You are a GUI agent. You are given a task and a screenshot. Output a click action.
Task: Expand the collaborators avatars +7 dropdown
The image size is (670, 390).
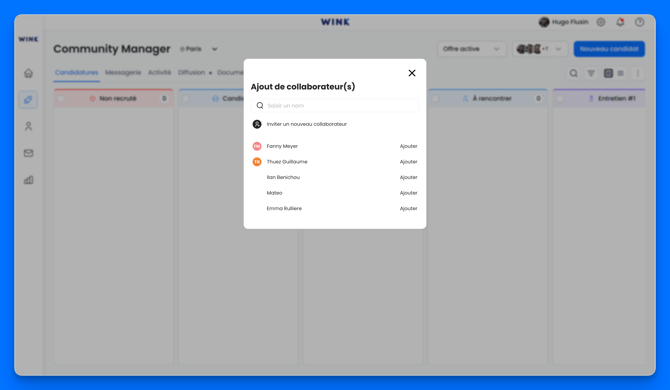tap(540, 49)
